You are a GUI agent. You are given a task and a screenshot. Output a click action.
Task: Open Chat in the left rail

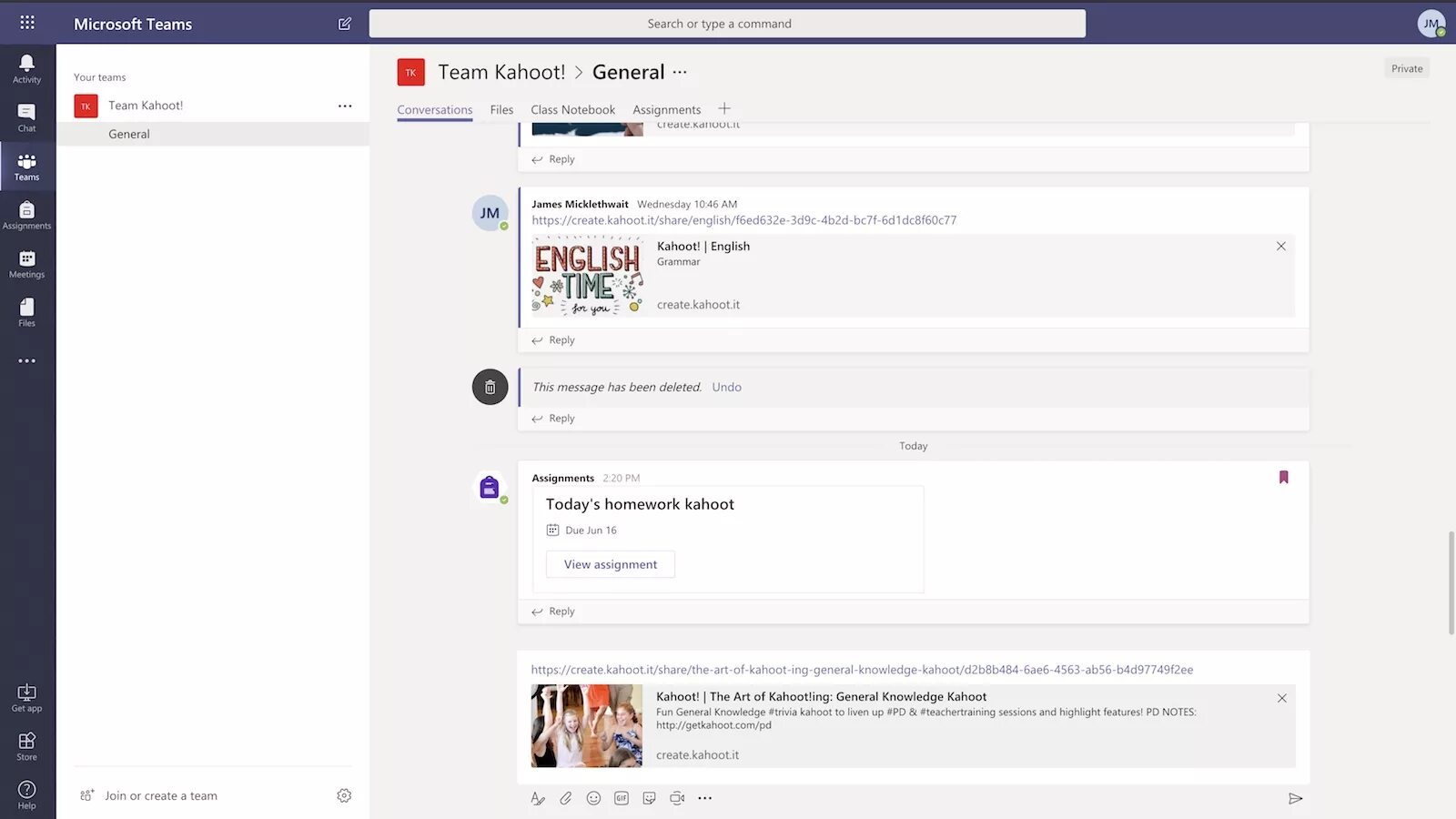[x=27, y=117]
